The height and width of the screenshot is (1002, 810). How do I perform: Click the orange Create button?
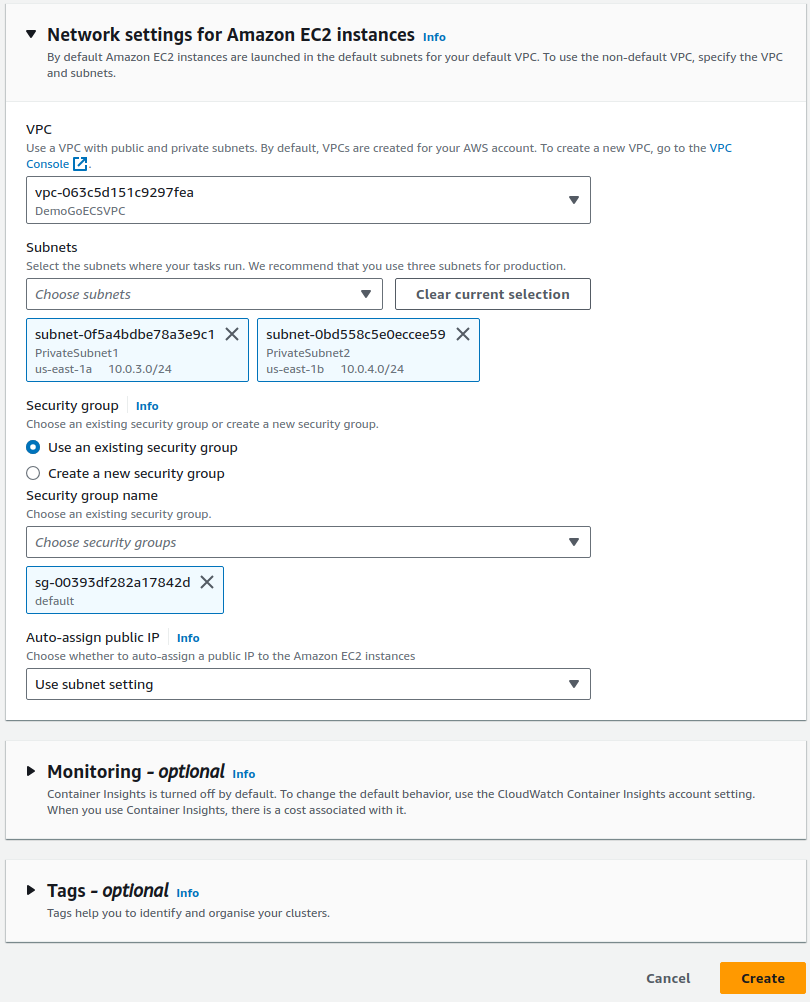[x=762, y=978]
